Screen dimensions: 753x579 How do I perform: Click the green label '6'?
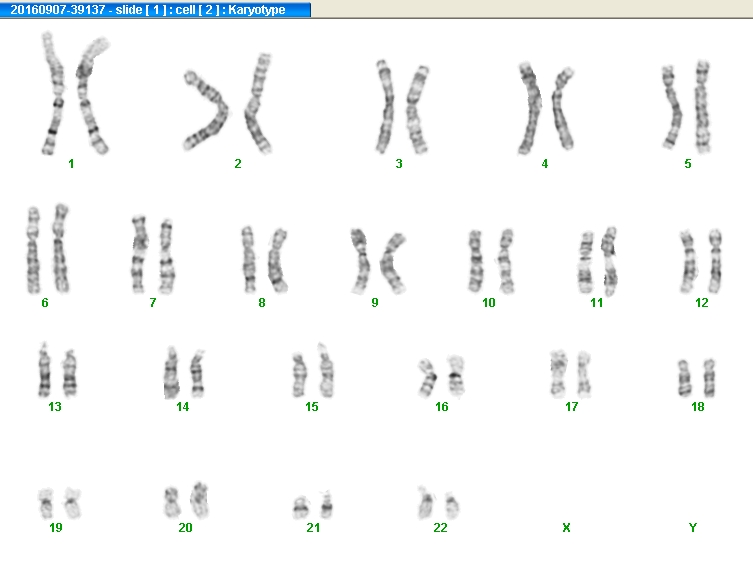(45, 302)
